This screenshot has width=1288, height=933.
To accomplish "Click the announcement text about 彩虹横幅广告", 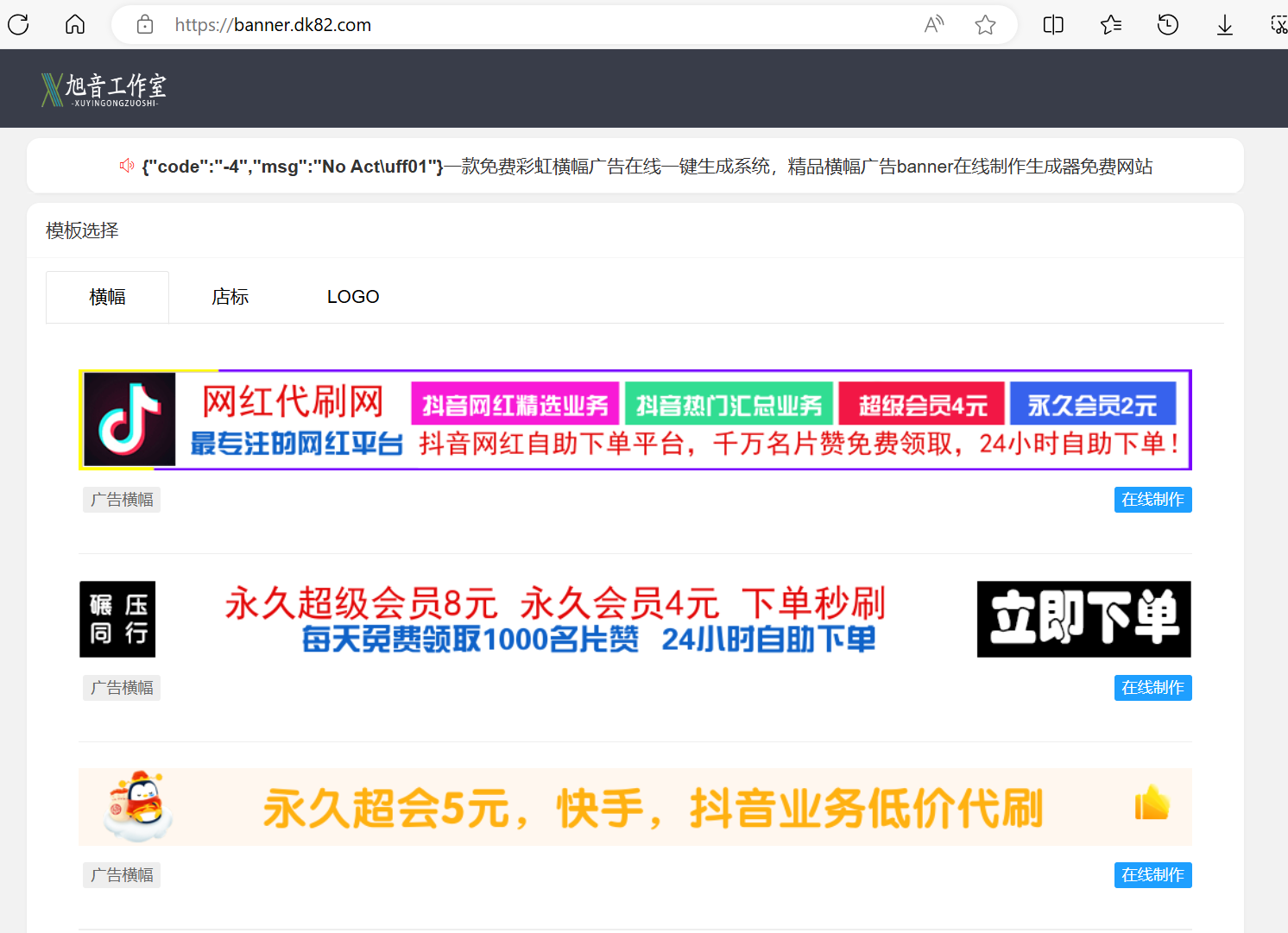I will (647, 167).
